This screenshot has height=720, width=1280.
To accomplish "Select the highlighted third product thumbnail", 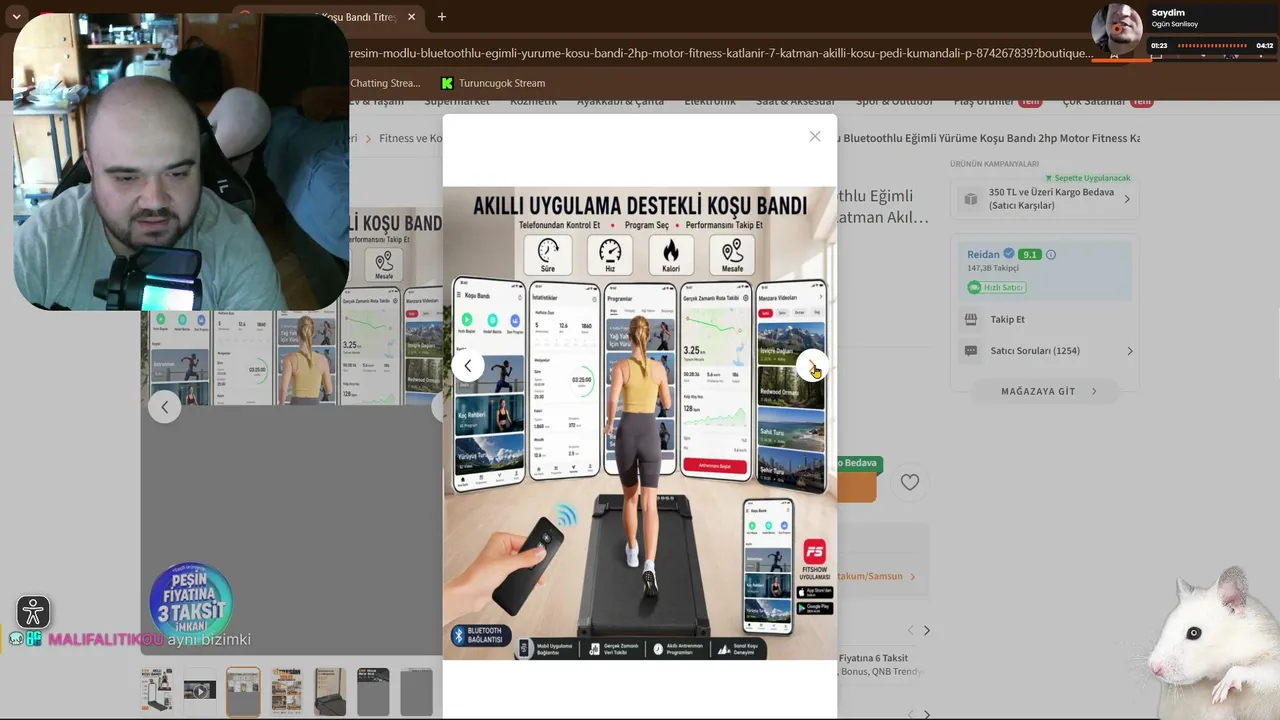I will coord(243,692).
